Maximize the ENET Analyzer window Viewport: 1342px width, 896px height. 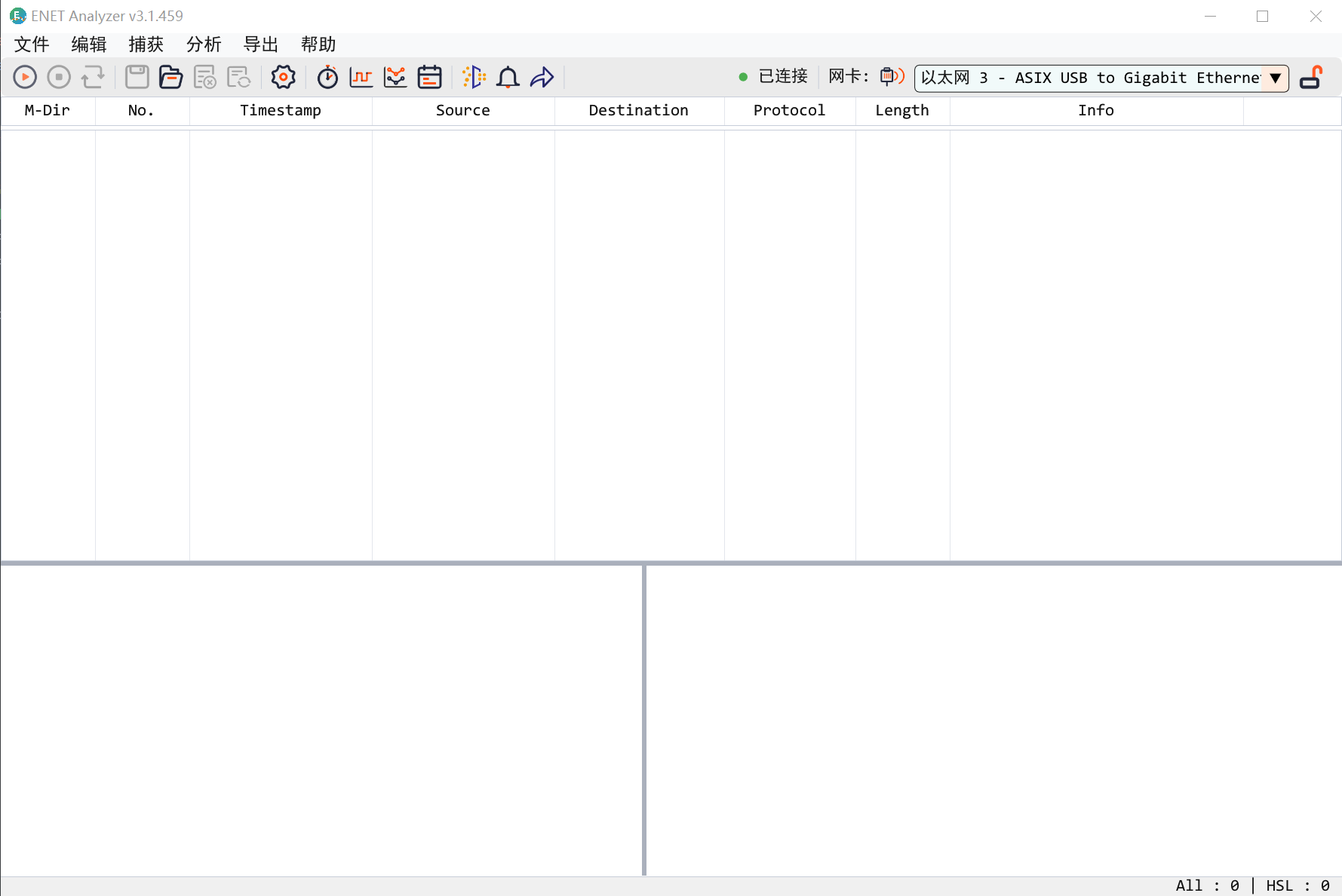(x=1262, y=16)
